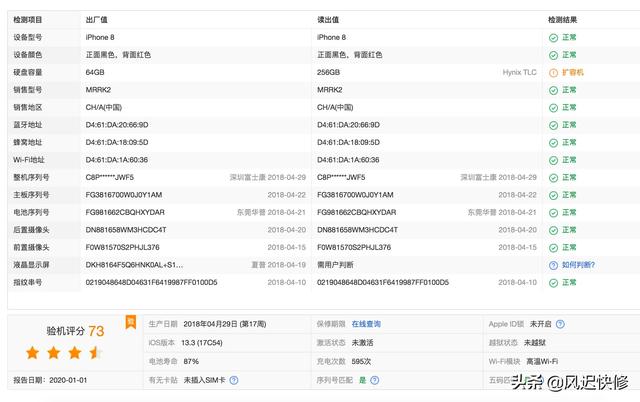This screenshot has height=402, width=640.
Task: Click the Hynix TLC label
Action: pos(519,72)
